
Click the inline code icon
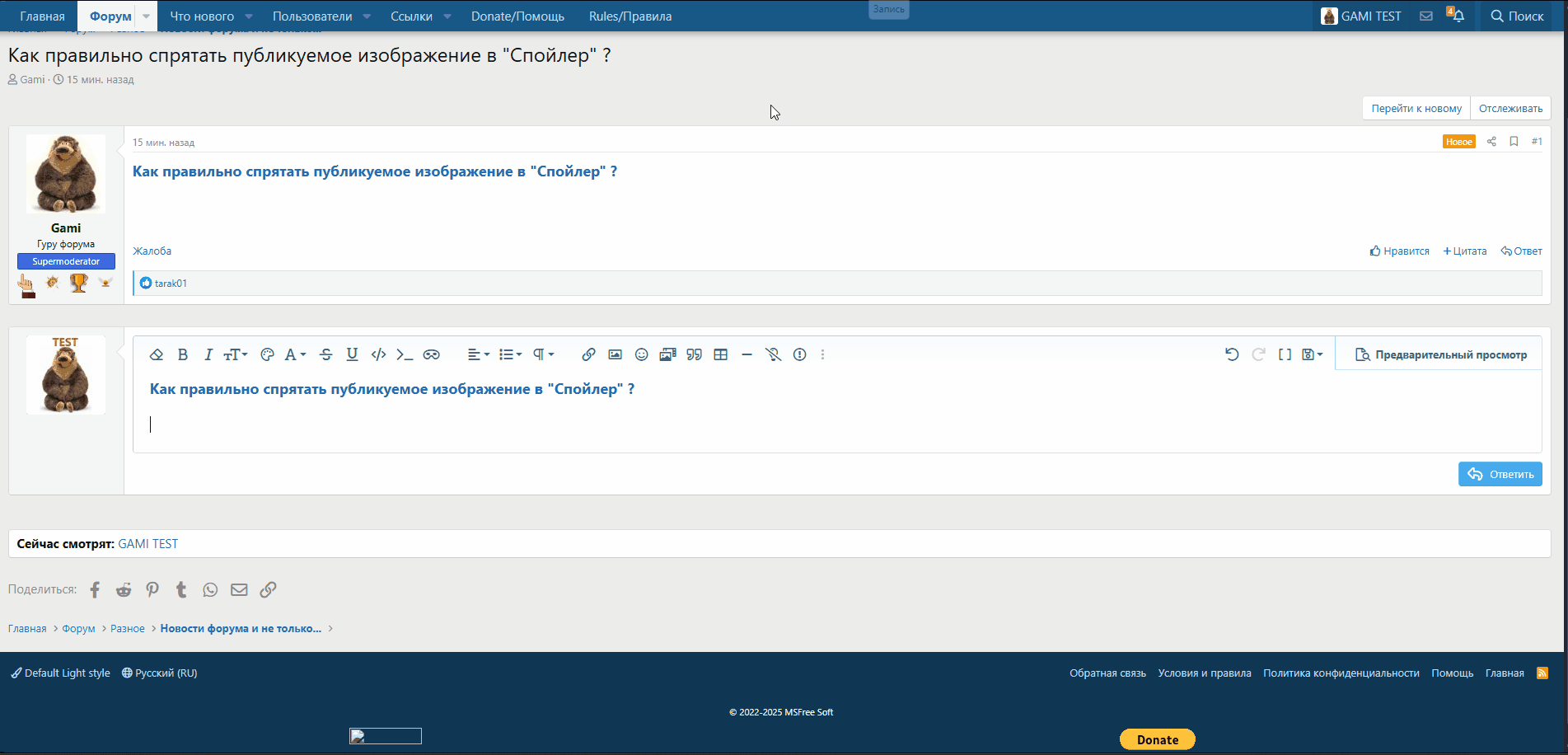378,354
